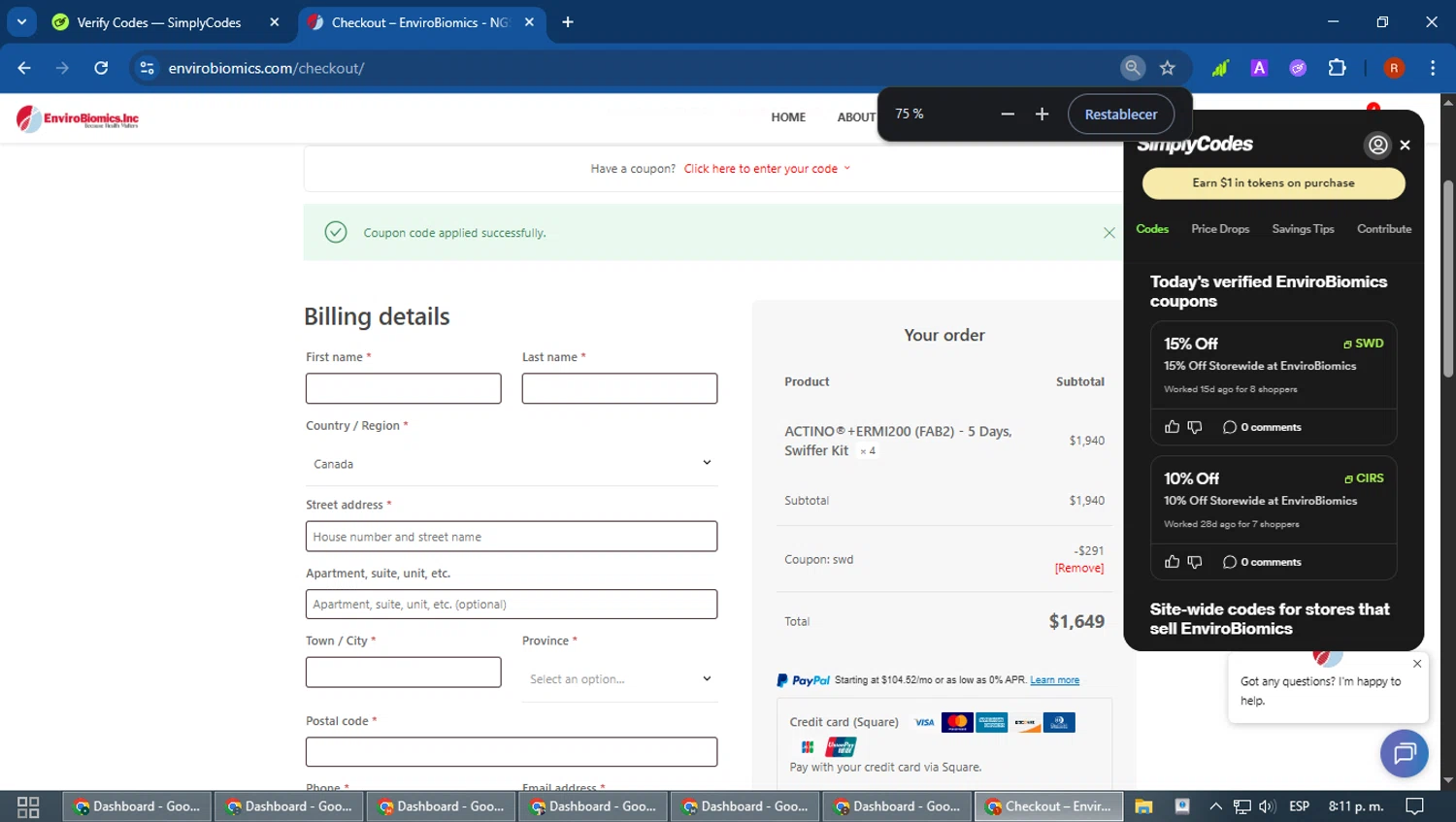
Task: Click the EnviroBiomics logo
Action: tap(78, 118)
